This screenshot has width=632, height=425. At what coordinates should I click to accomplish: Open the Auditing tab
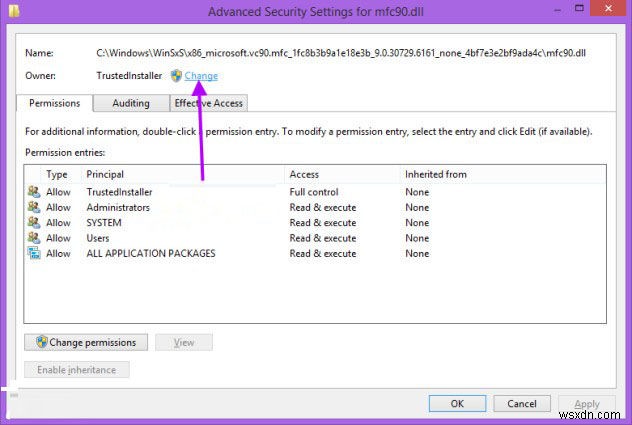131,103
